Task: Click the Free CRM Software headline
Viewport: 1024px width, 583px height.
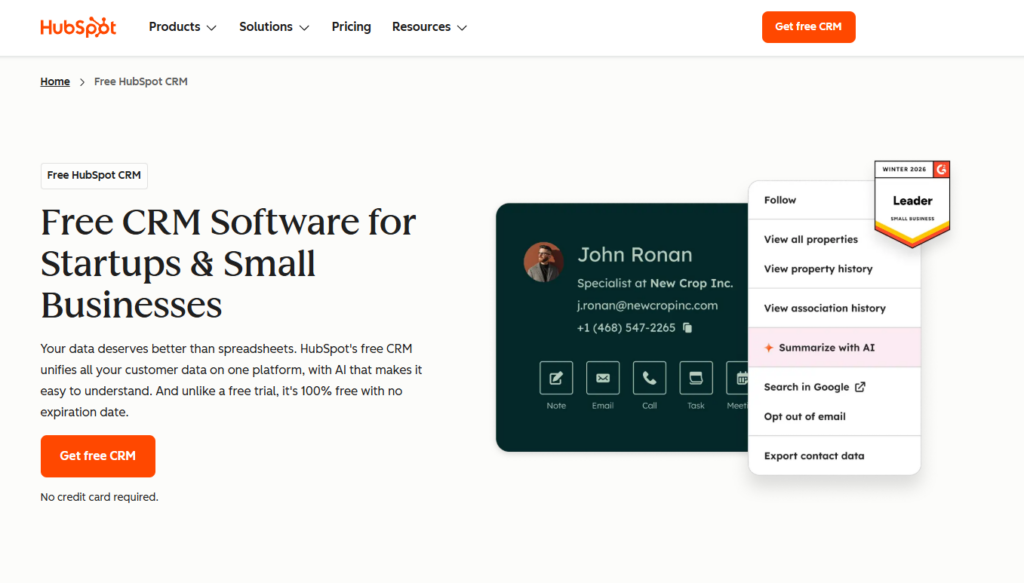Action: coord(229,263)
